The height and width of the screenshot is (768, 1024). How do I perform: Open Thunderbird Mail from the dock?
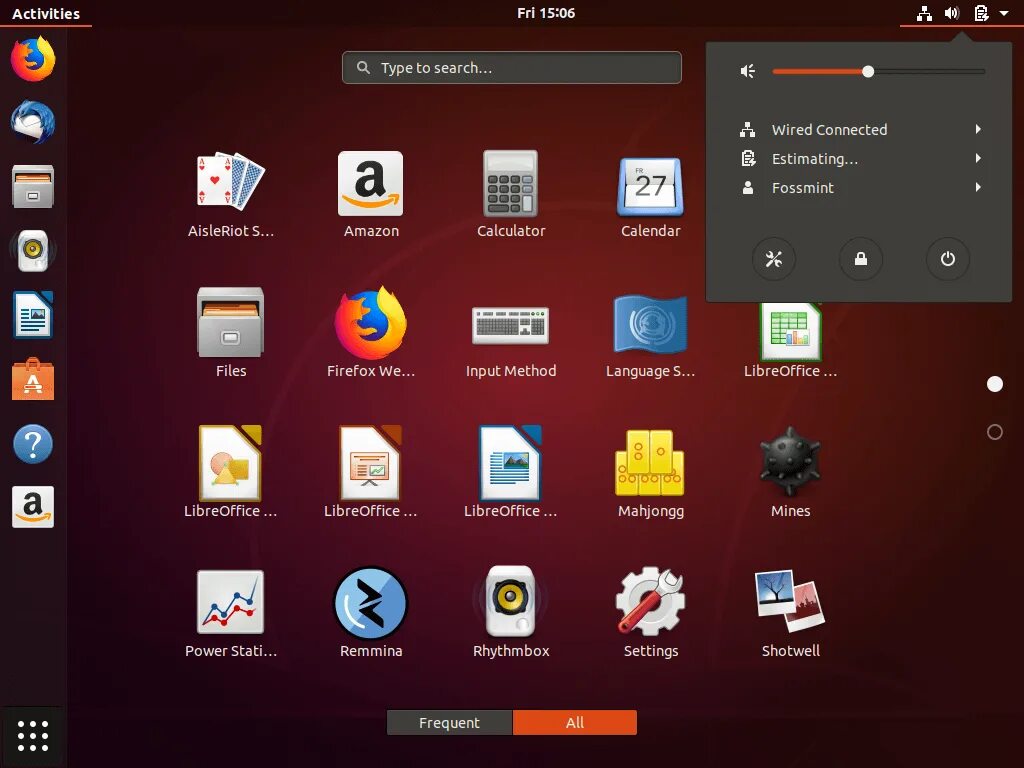tap(33, 122)
